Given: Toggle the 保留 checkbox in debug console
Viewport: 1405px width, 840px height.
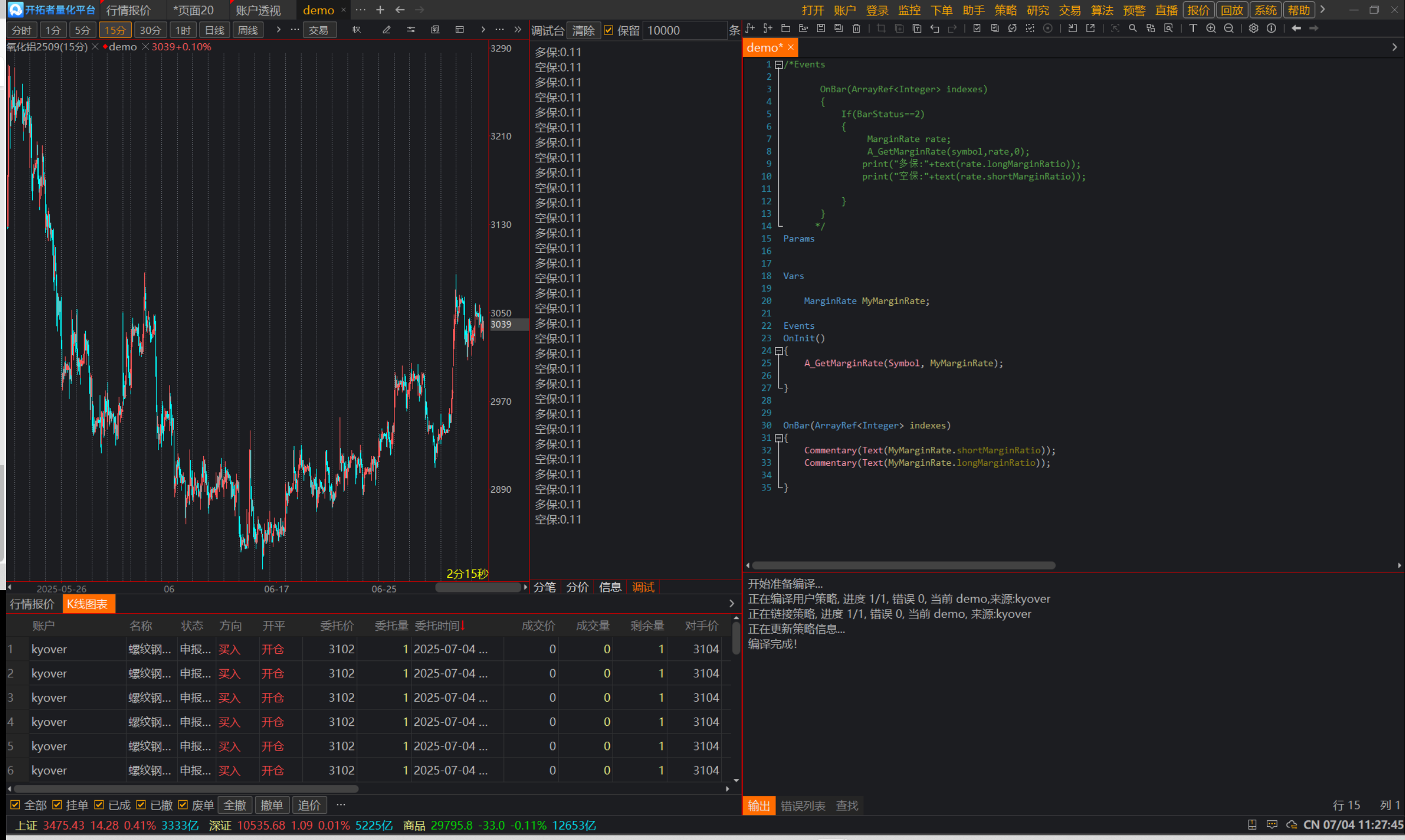Looking at the screenshot, I should pyautogui.click(x=609, y=31).
